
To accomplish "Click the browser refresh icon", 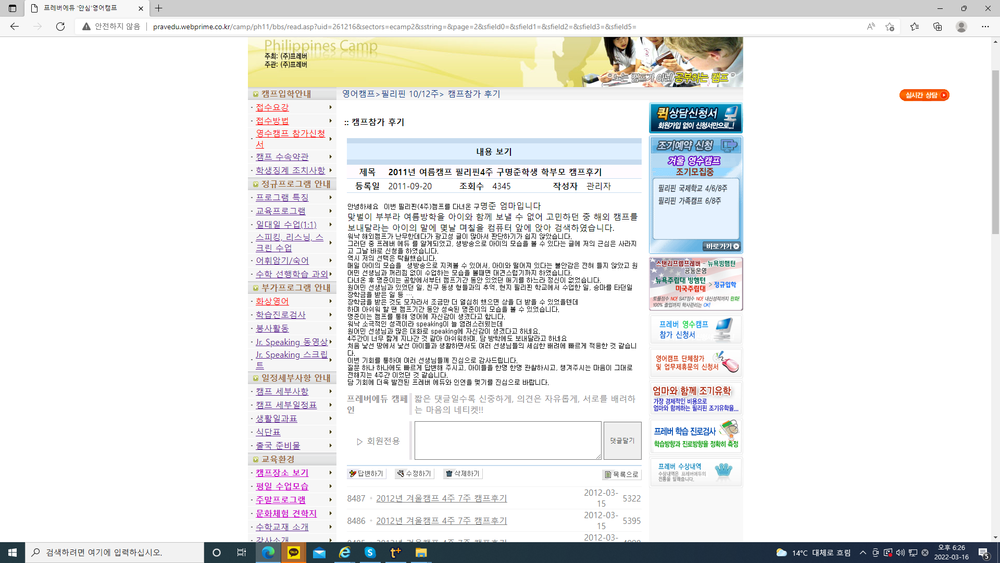I will (x=60, y=27).
